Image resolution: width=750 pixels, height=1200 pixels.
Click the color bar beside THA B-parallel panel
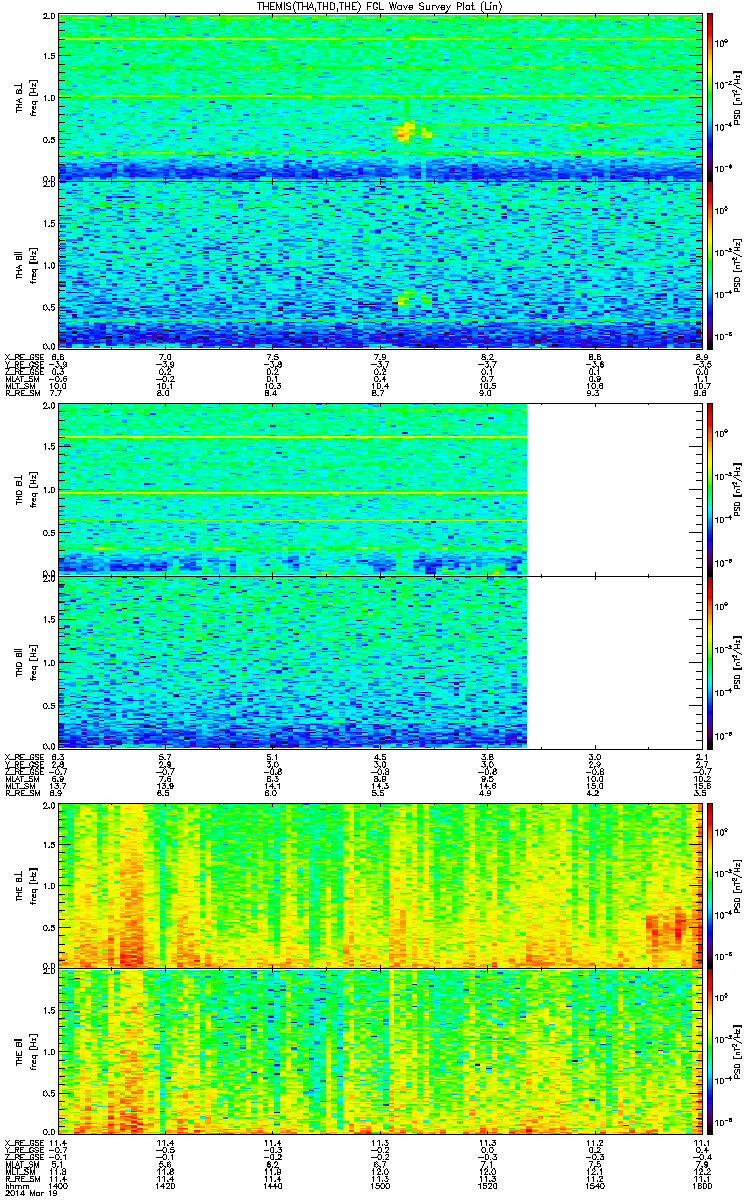(x=710, y=264)
